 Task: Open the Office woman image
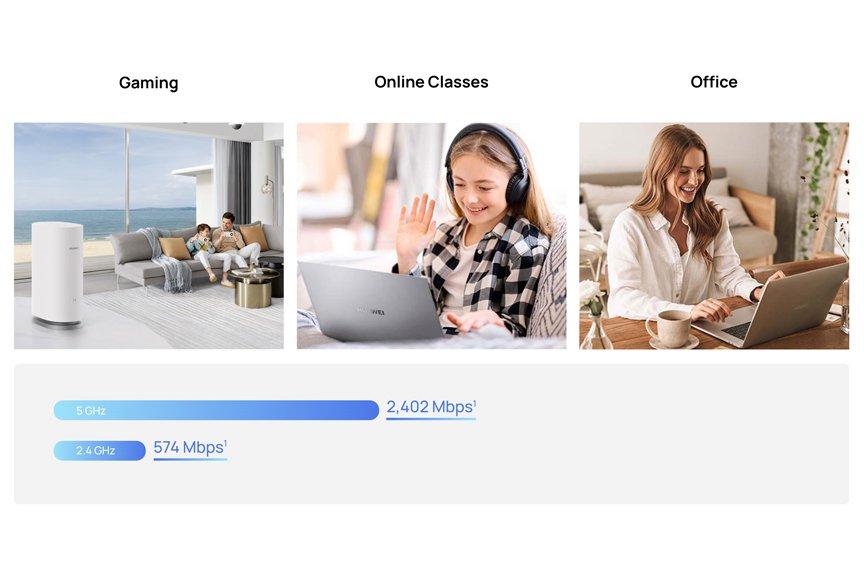(714, 235)
